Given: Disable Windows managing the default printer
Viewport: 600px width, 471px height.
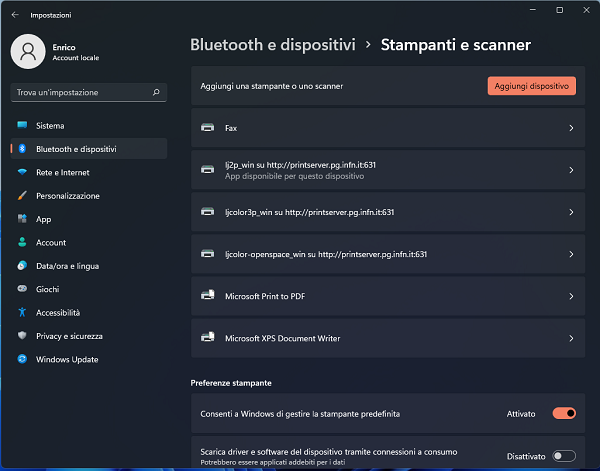Looking at the screenshot, I should [x=564, y=413].
